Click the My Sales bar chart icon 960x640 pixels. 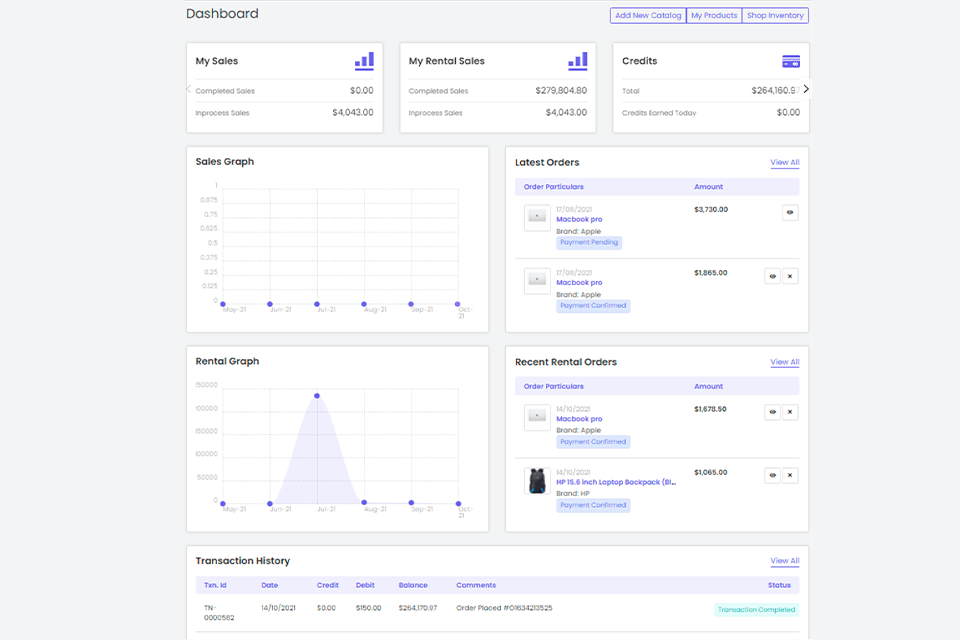(x=364, y=61)
